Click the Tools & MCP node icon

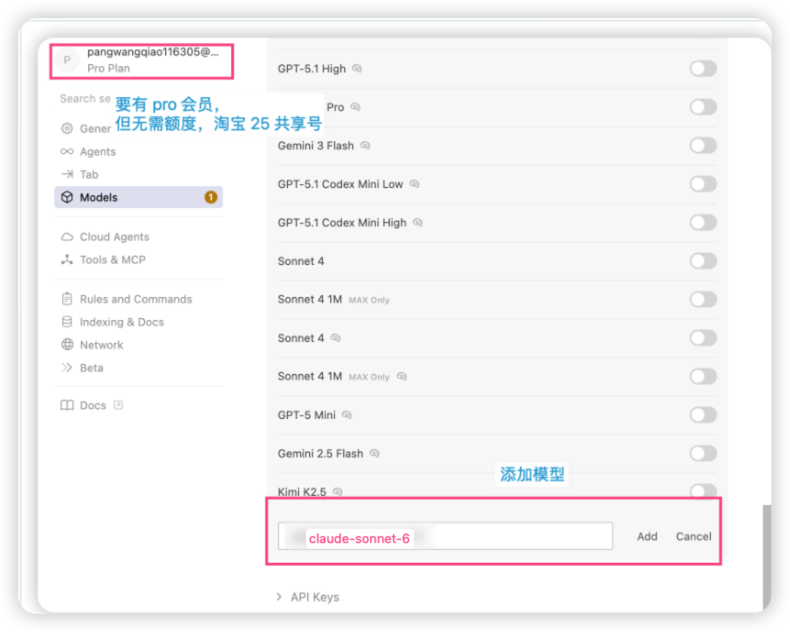tap(67, 260)
